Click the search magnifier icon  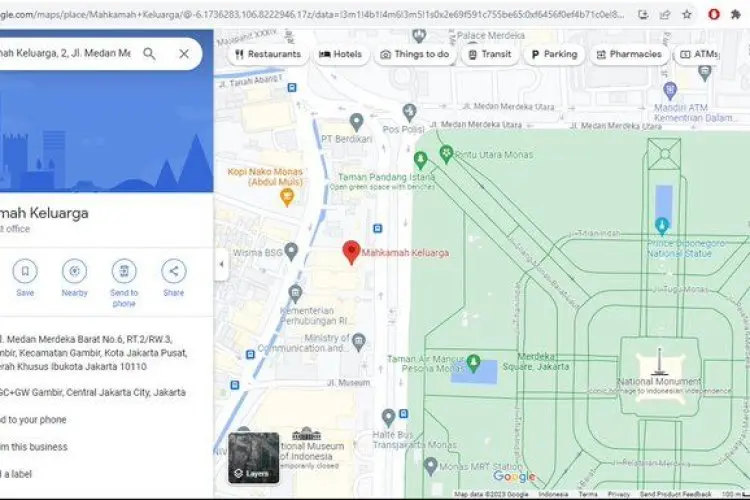coord(149,54)
